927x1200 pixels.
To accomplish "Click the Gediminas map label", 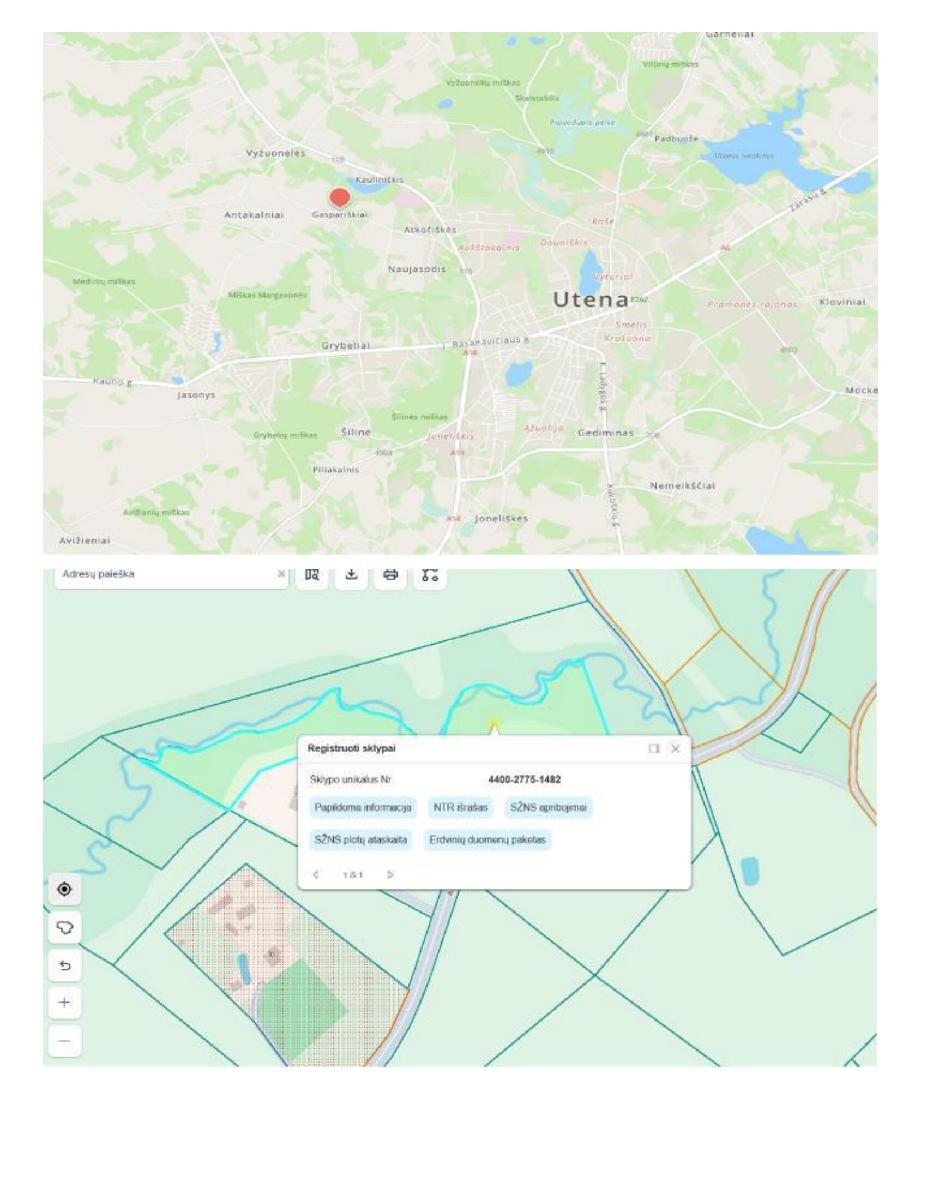I will [x=608, y=433].
